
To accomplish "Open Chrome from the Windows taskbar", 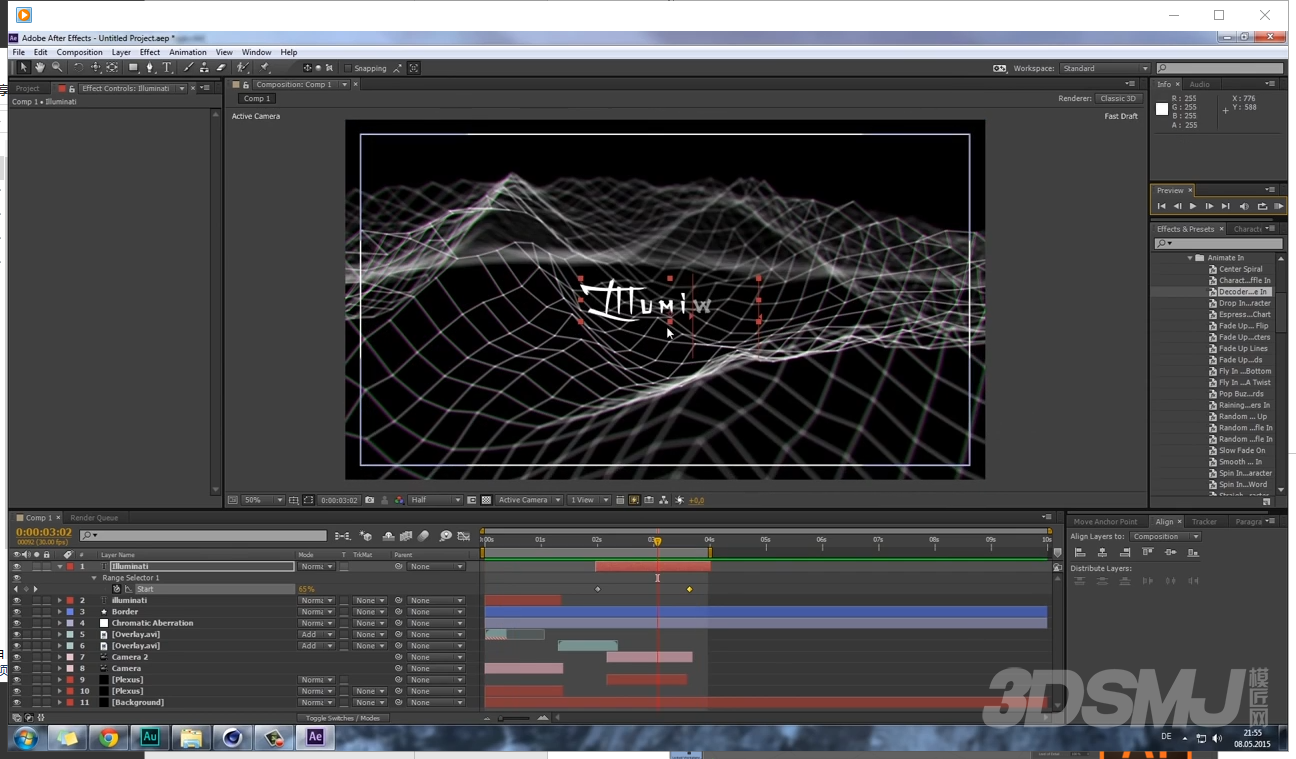I will pos(108,738).
